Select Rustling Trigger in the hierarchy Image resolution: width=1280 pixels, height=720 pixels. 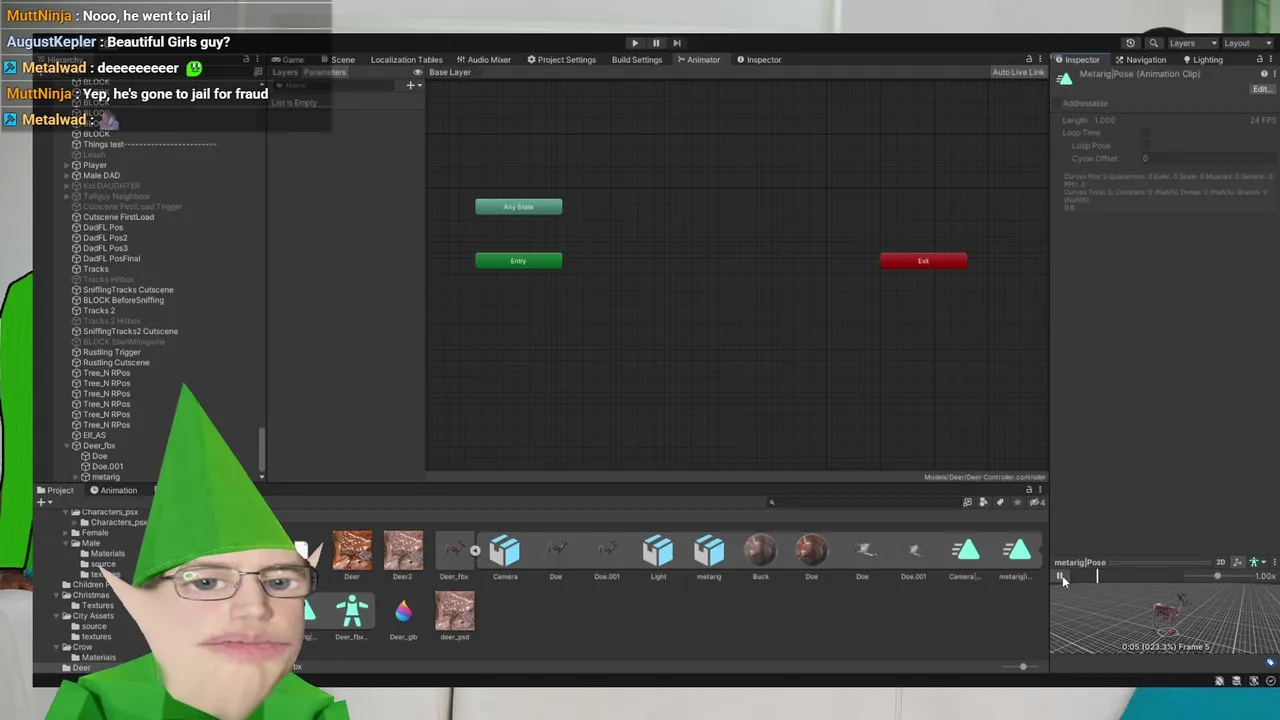click(111, 352)
